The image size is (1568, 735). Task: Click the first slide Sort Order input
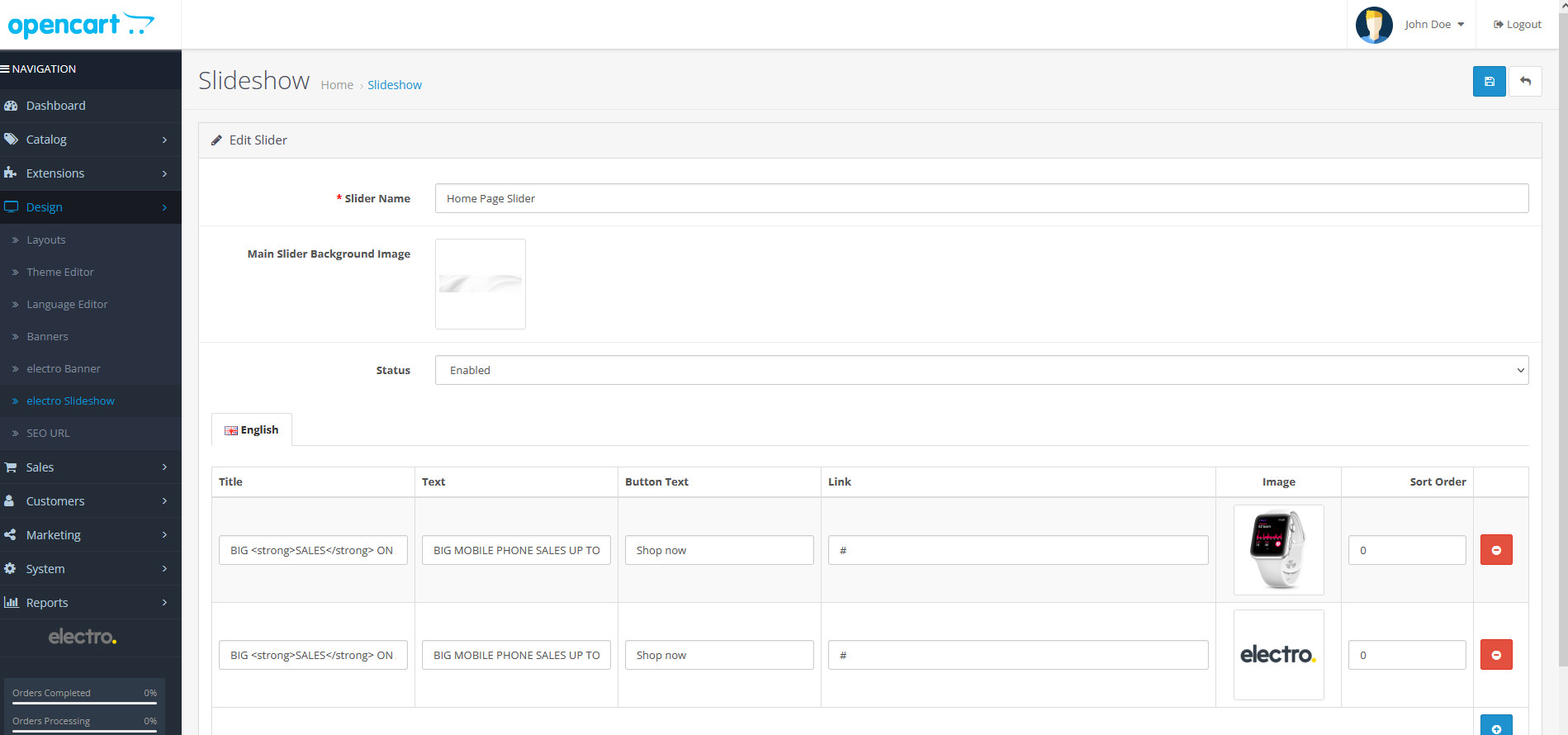(x=1407, y=550)
